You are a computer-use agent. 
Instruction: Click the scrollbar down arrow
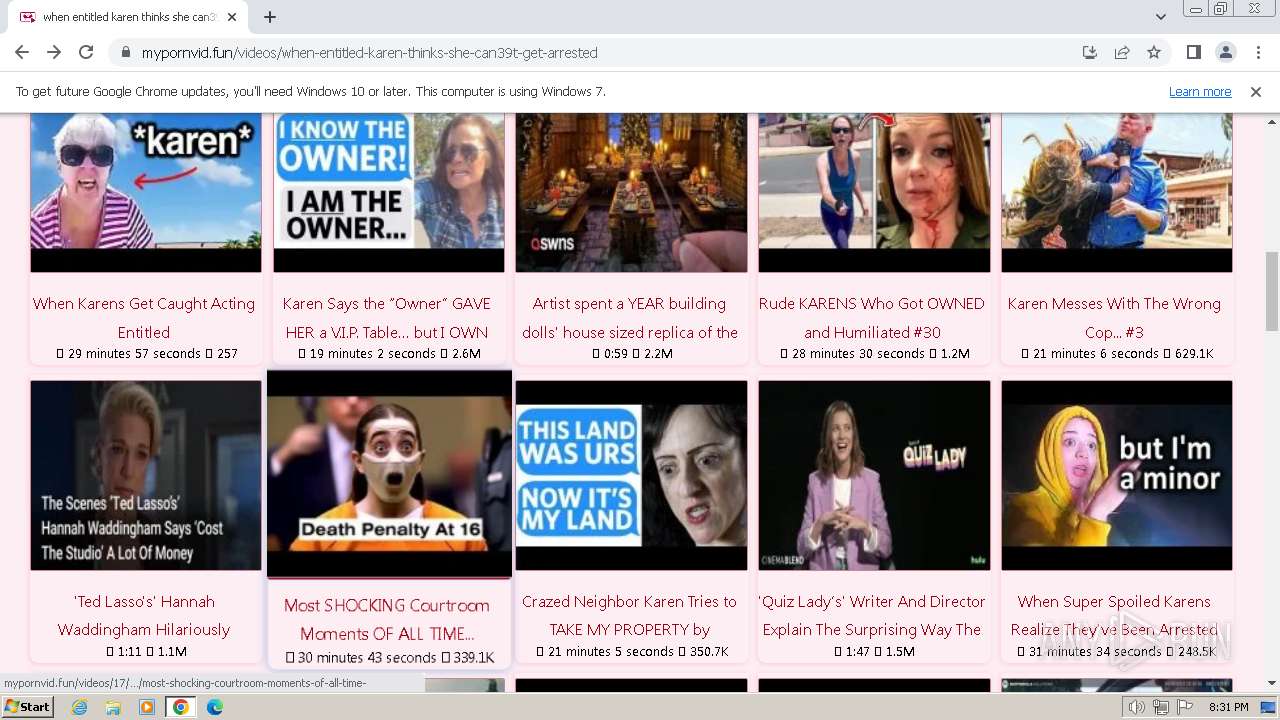(x=1272, y=683)
